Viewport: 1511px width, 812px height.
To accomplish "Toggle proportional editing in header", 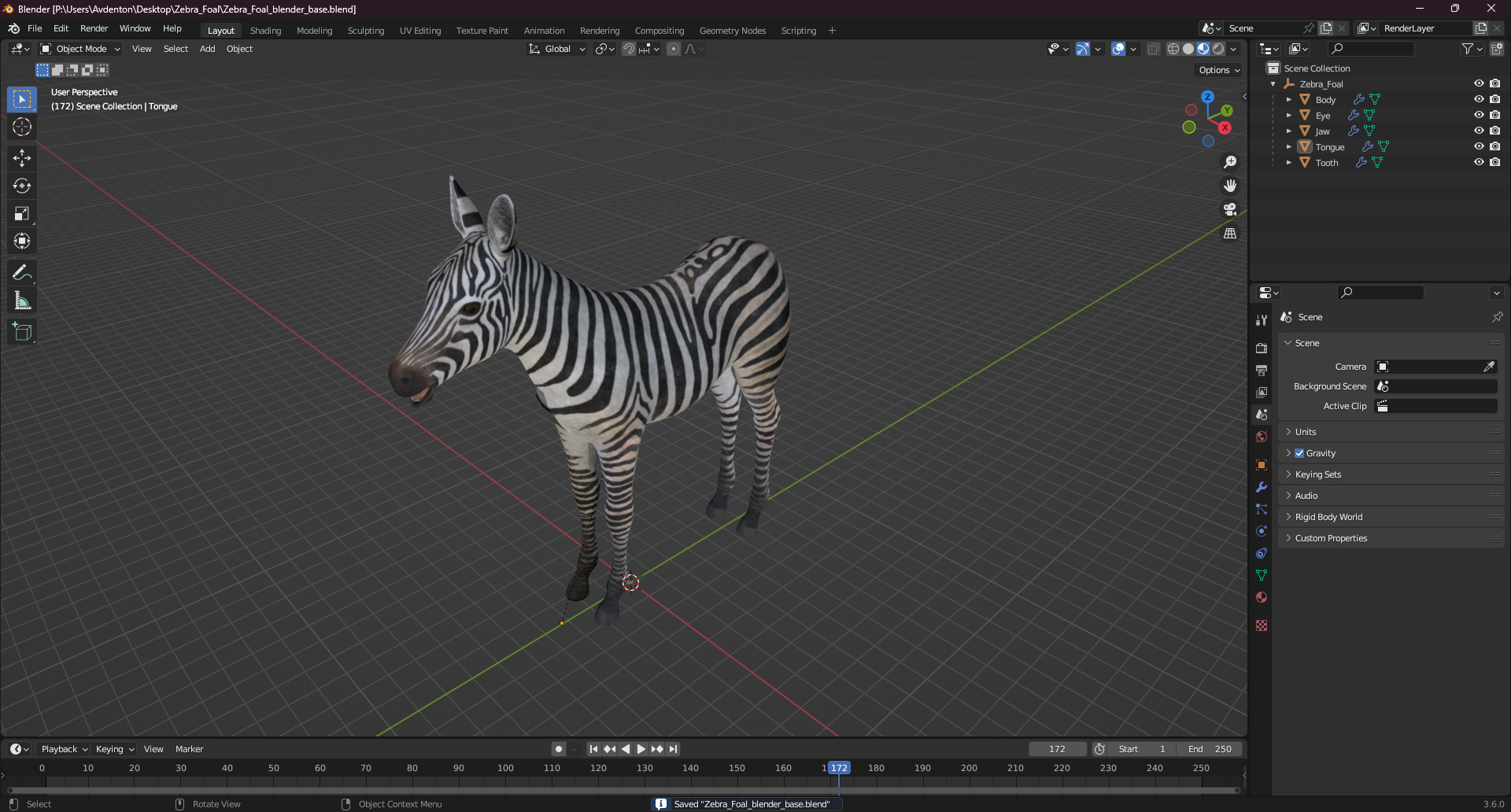I will 674,49.
